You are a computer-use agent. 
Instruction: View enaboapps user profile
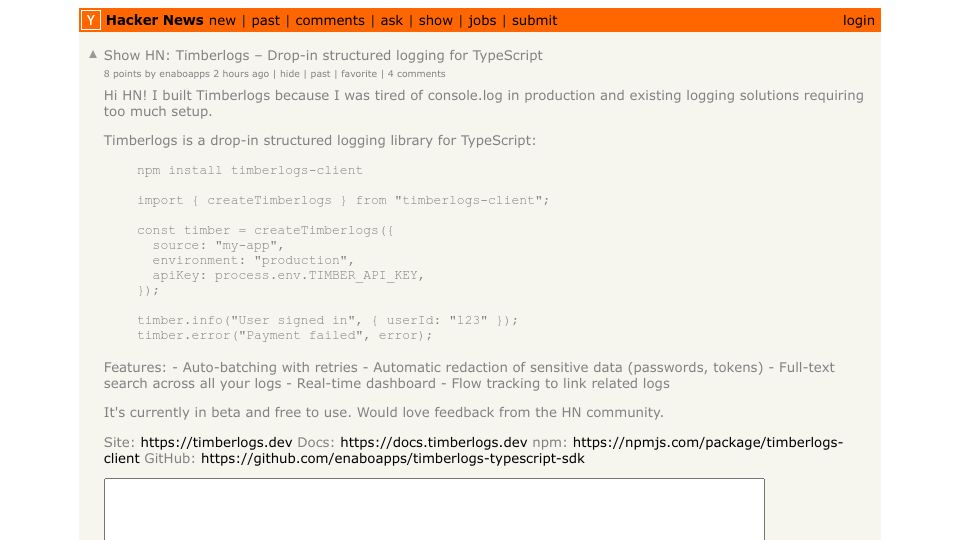(184, 73)
